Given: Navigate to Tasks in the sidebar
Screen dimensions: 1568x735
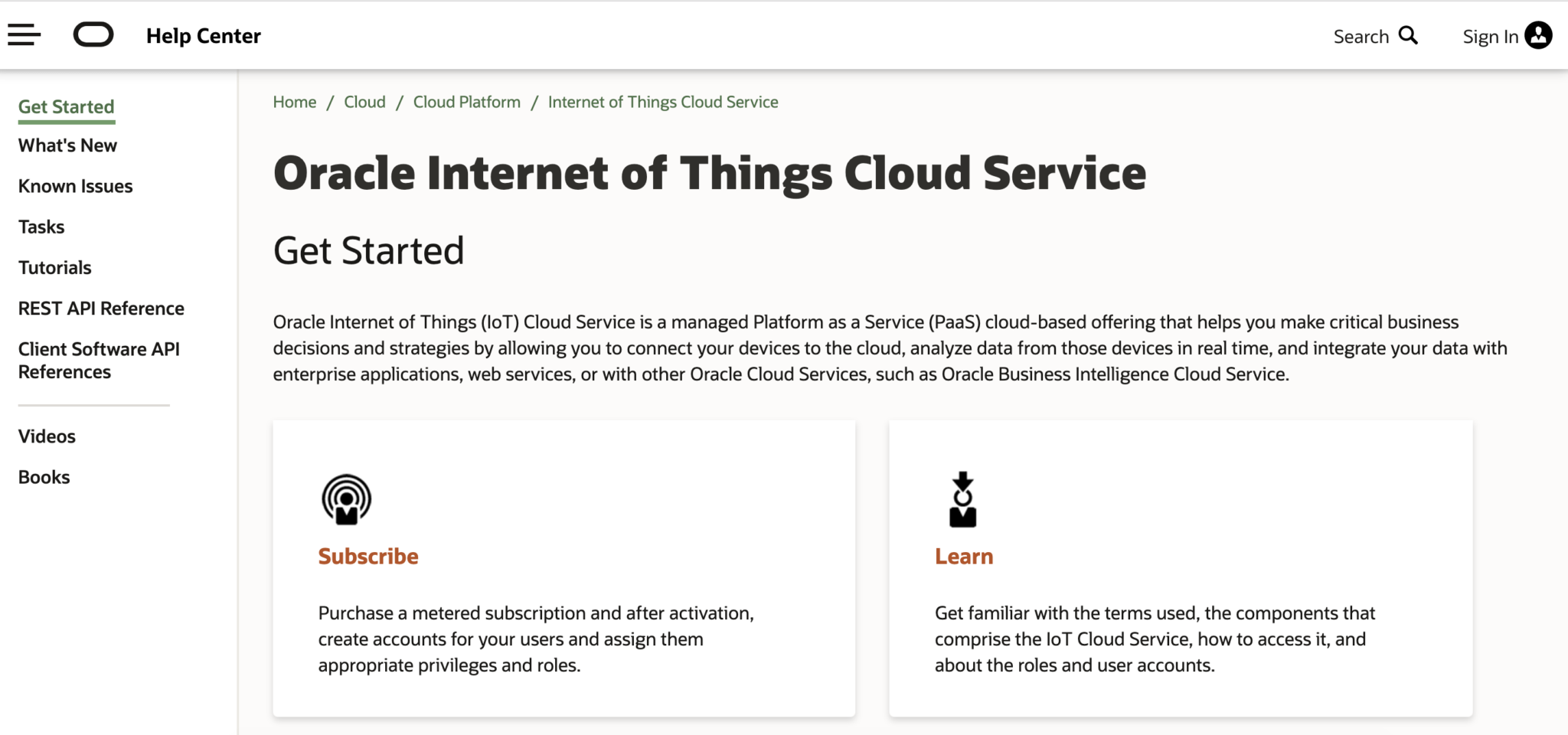Looking at the screenshot, I should pyautogui.click(x=41, y=227).
